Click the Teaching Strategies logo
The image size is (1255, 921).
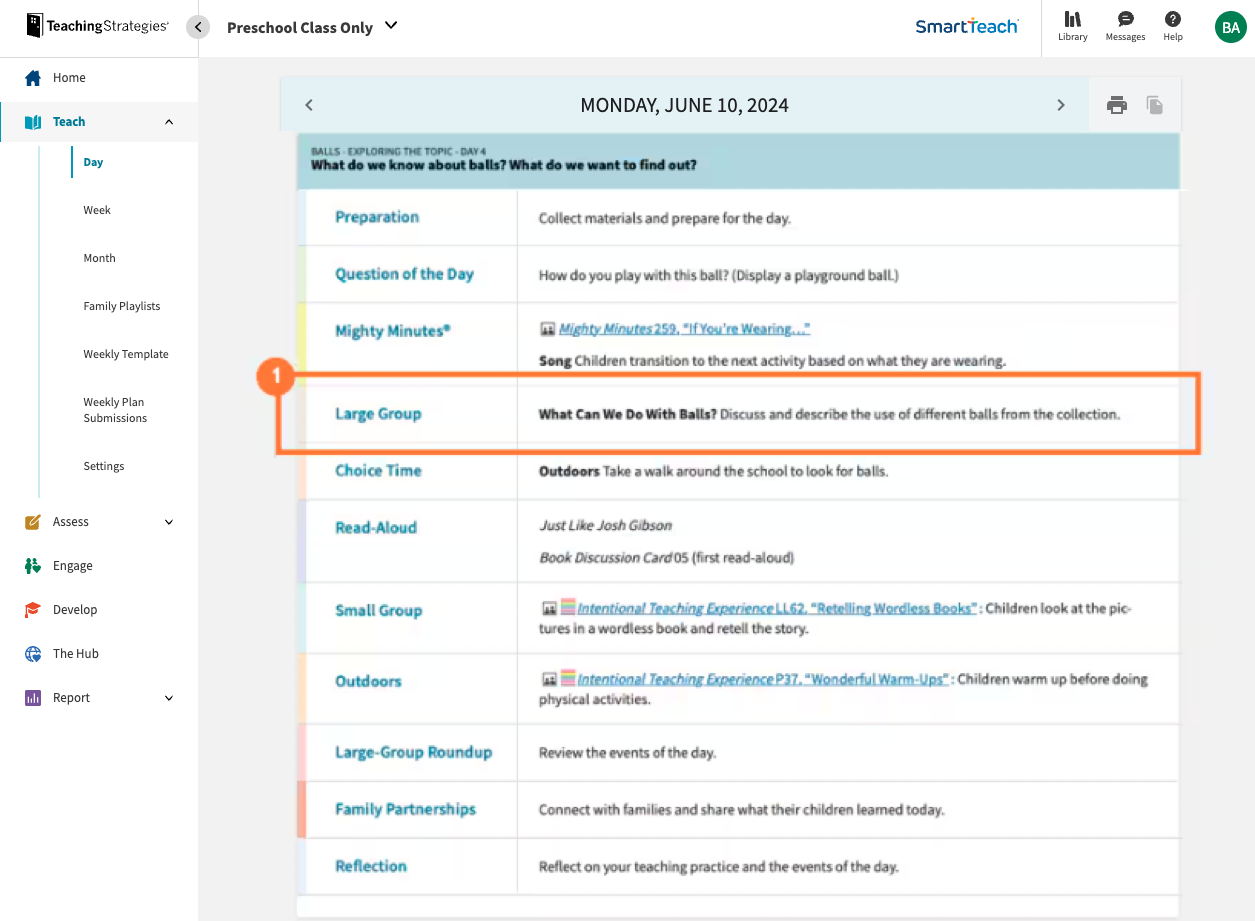click(96, 26)
